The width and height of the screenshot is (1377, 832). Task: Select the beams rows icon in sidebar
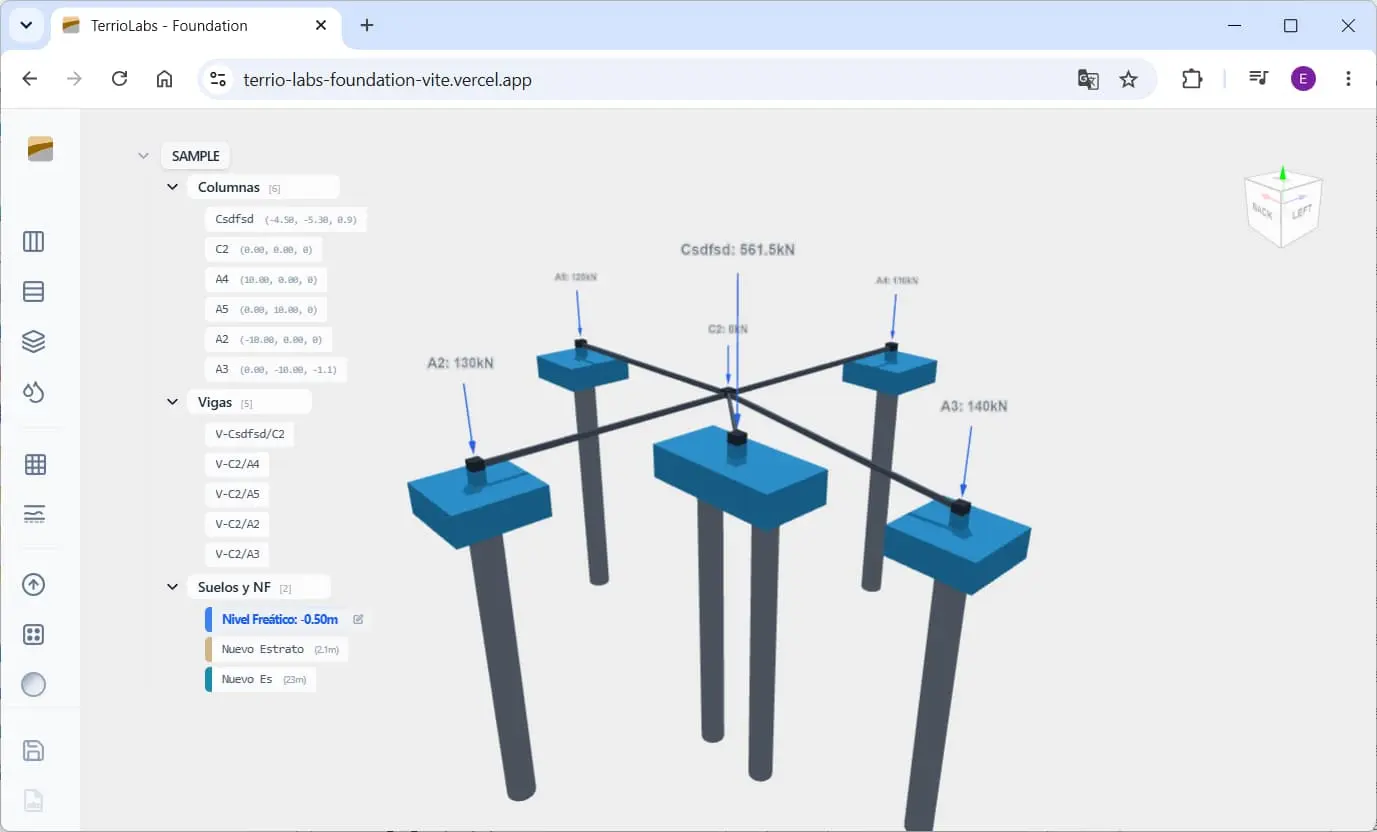33,292
